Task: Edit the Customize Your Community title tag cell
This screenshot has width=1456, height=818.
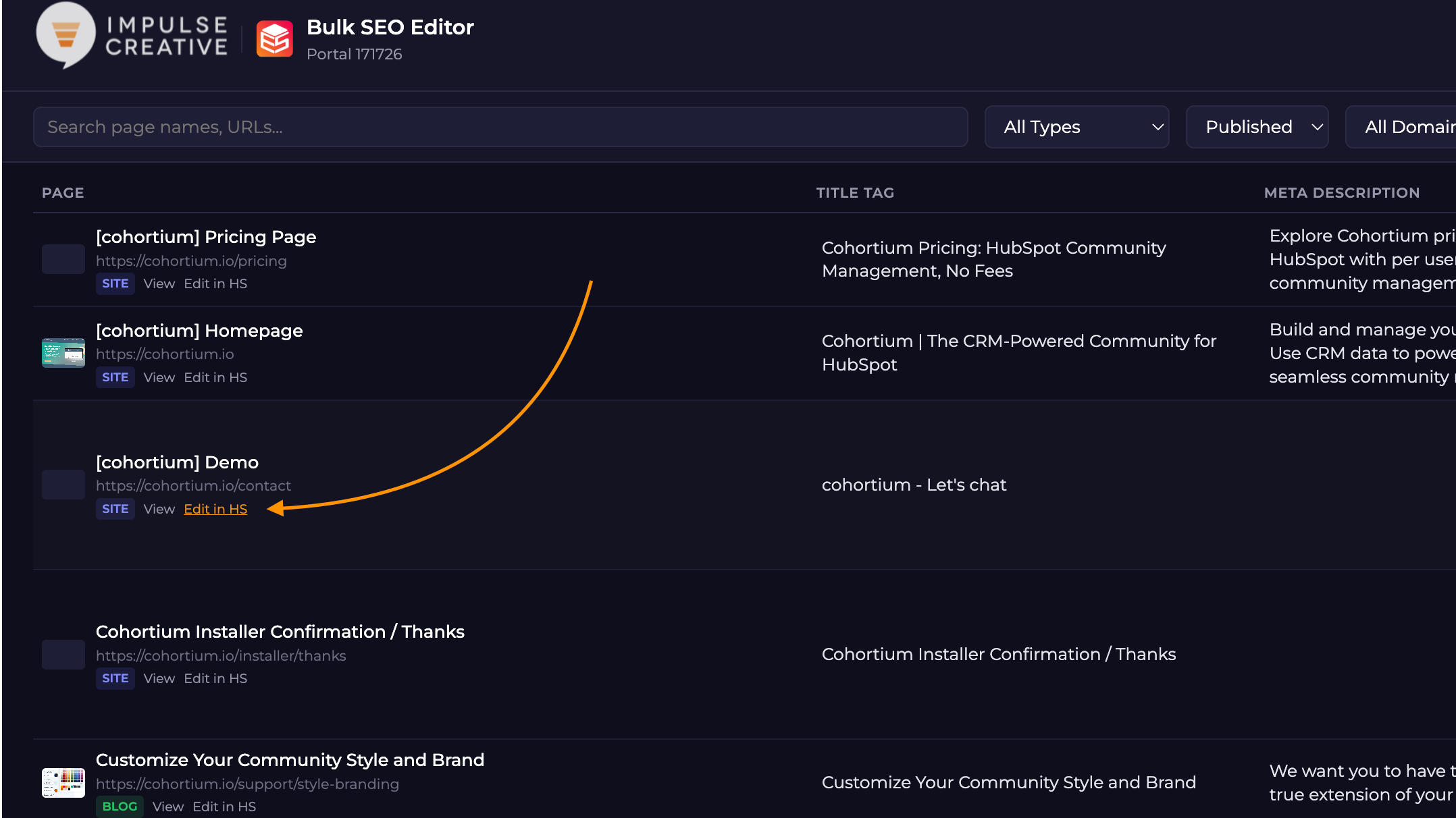Action: pyautogui.click(x=1009, y=783)
